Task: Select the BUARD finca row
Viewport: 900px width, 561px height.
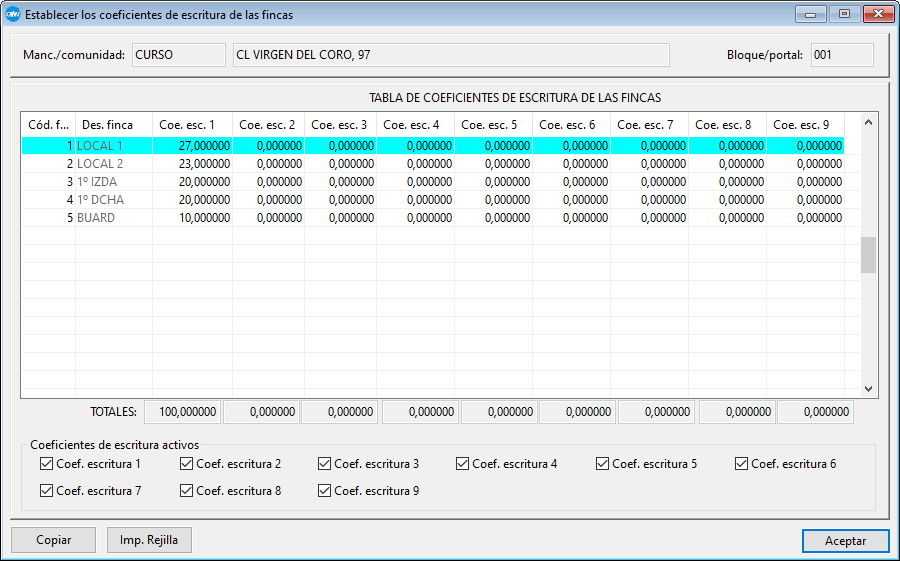Action: [x=96, y=218]
